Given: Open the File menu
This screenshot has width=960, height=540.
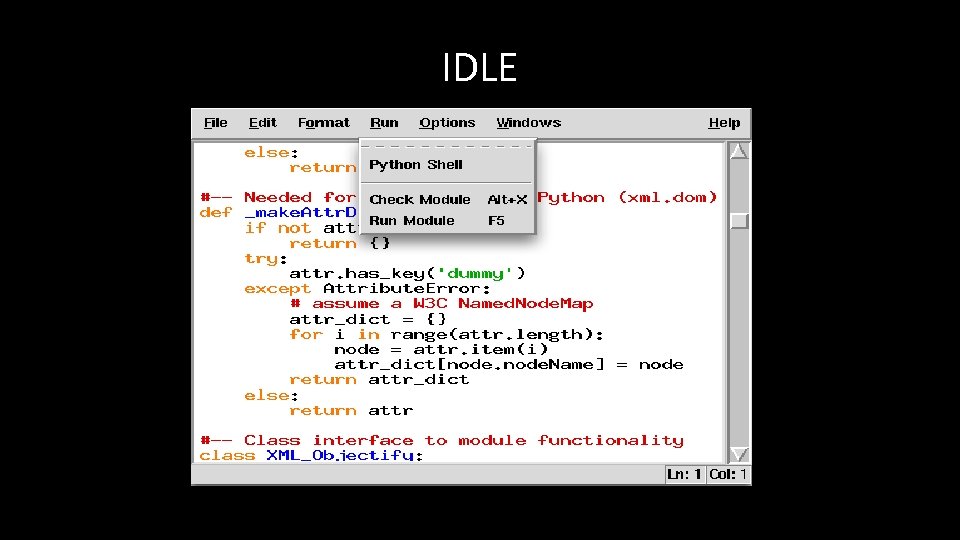Looking at the screenshot, I should [x=216, y=122].
